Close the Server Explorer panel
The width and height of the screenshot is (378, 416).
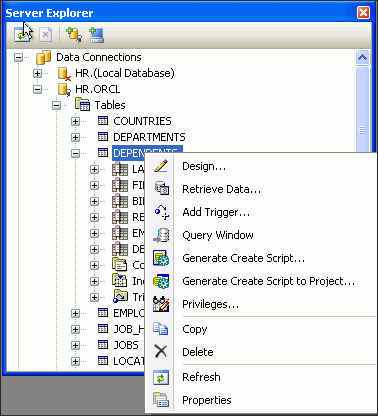363,13
